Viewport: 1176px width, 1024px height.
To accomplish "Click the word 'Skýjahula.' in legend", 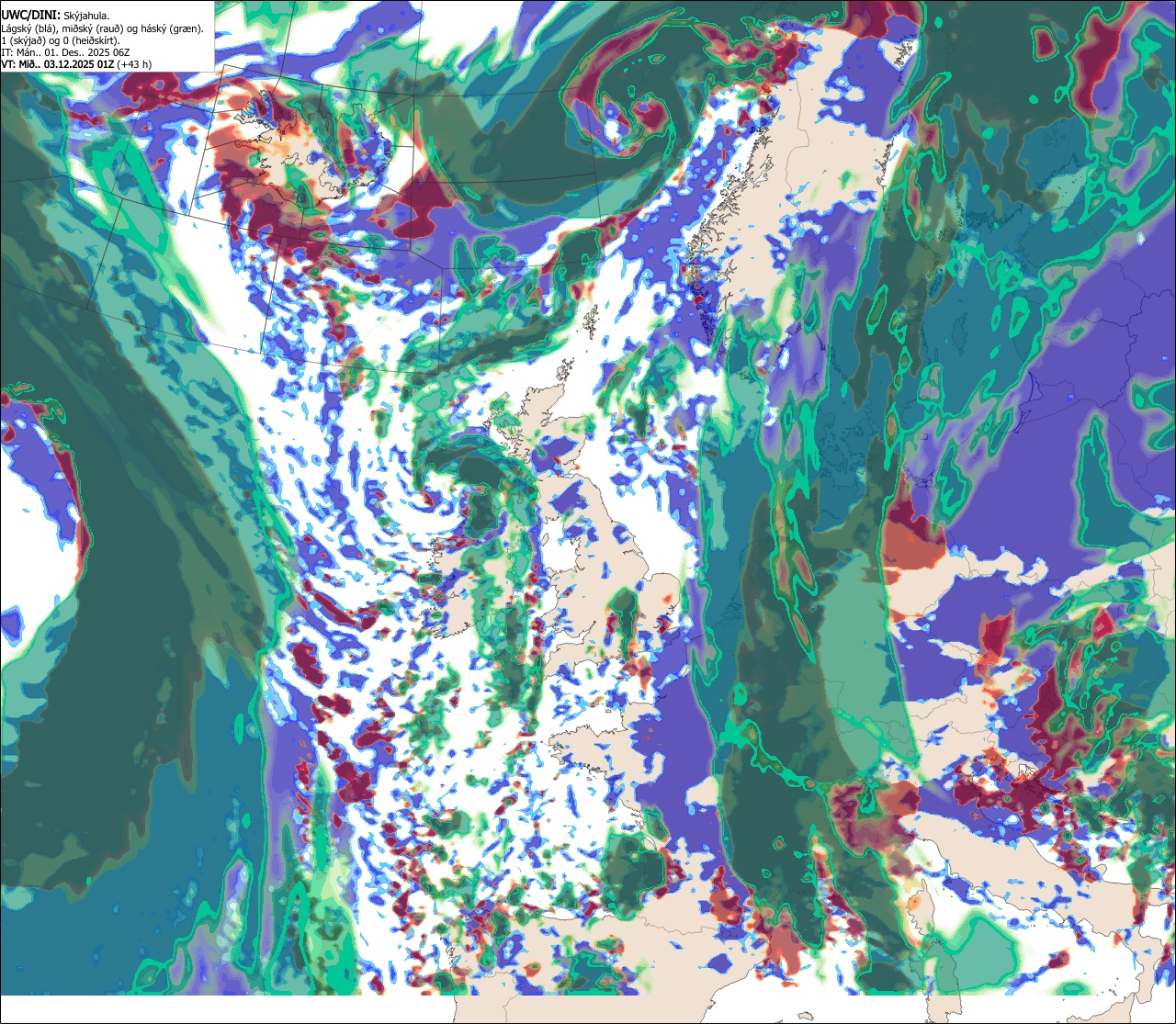I will [x=86, y=16].
